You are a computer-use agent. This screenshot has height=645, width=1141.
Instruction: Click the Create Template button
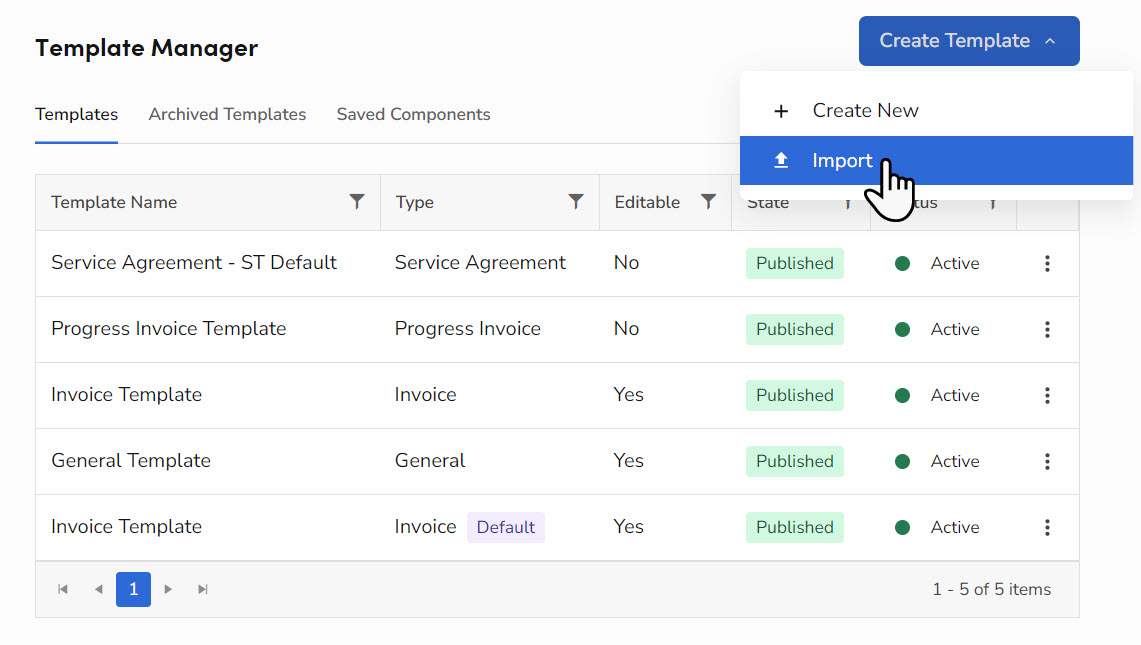pos(954,41)
